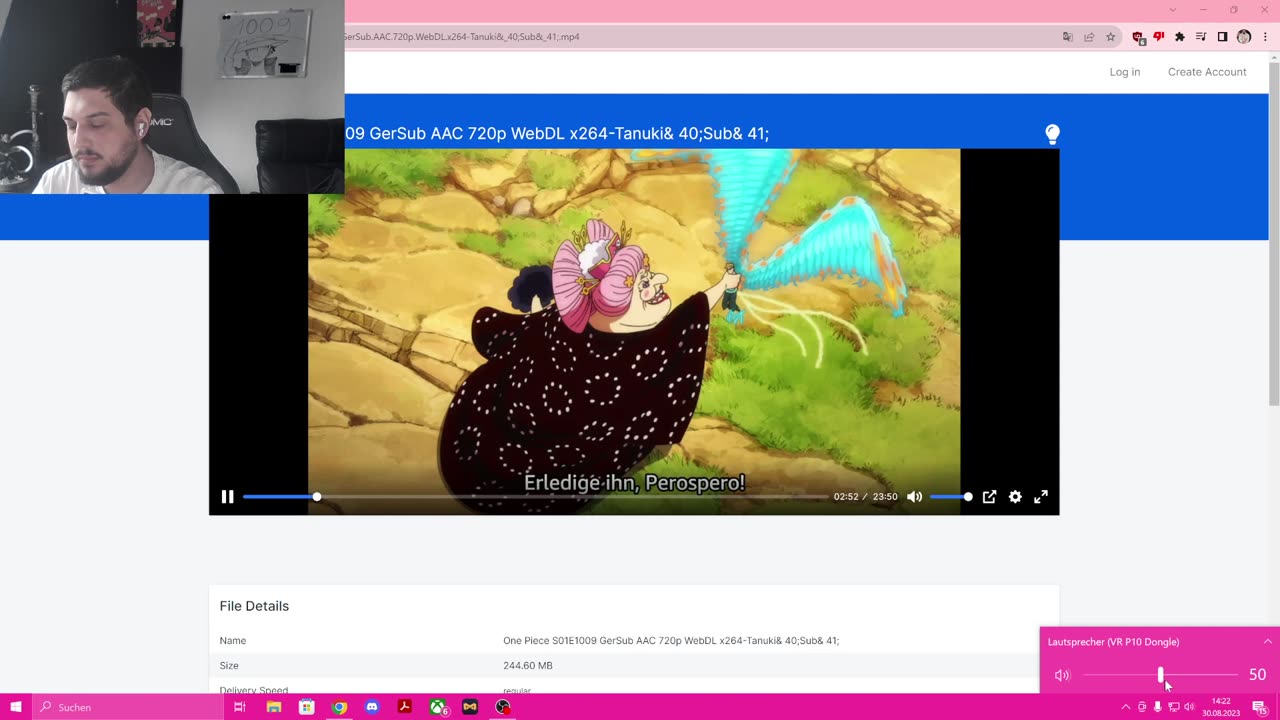This screenshot has width=1280, height=720.
Task: Click the Create Account link
Action: tap(1207, 72)
